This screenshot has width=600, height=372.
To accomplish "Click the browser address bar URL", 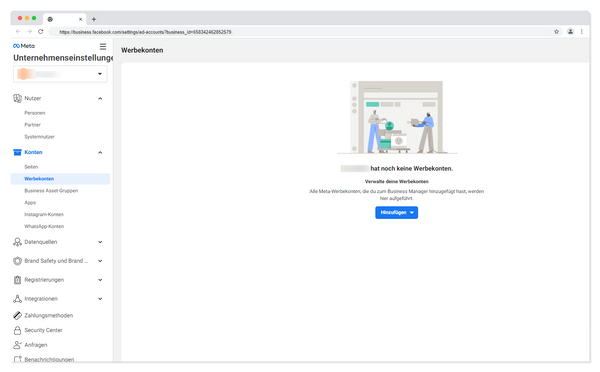I will tap(145, 32).
